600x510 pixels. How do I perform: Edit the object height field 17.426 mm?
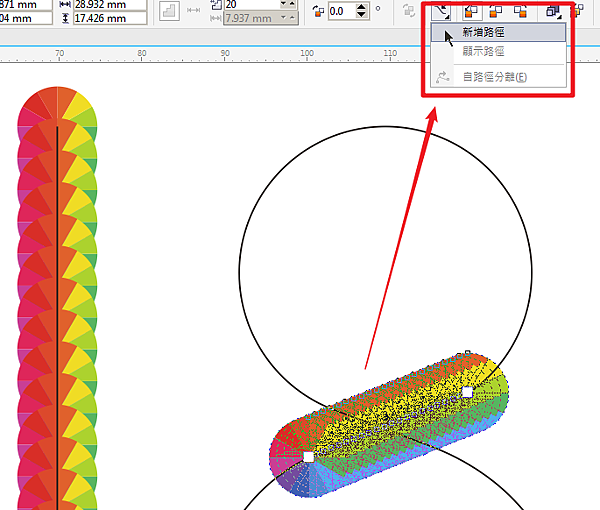coord(110,18)
